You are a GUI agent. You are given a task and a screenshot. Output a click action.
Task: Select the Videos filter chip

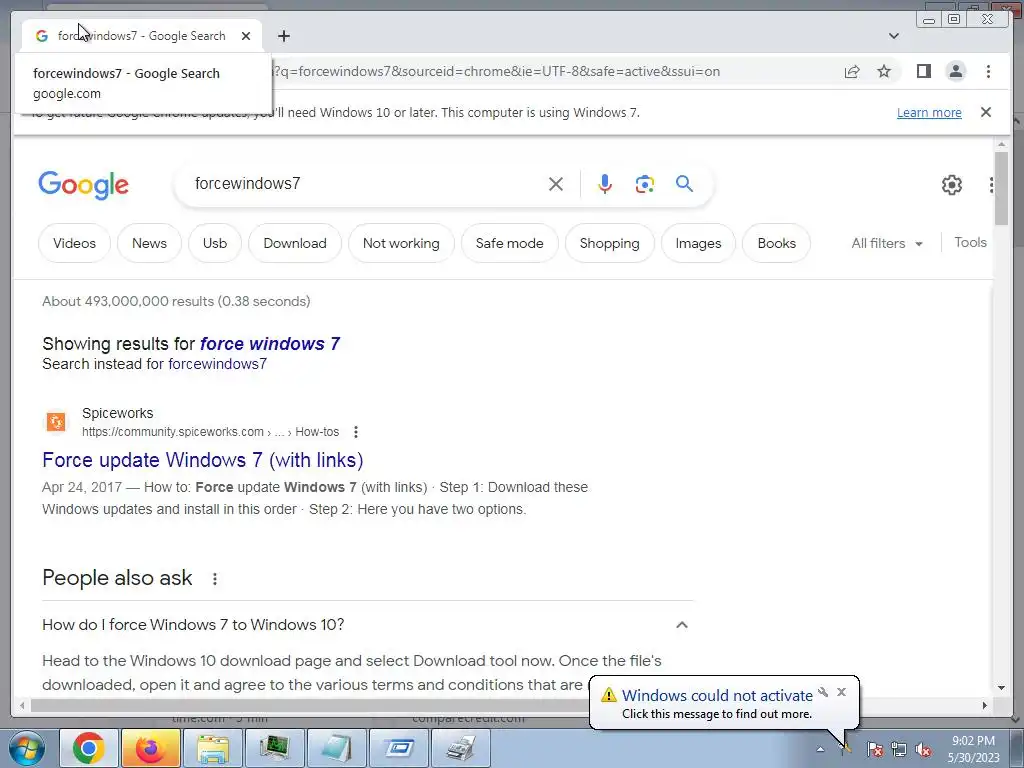pos(74,243)
